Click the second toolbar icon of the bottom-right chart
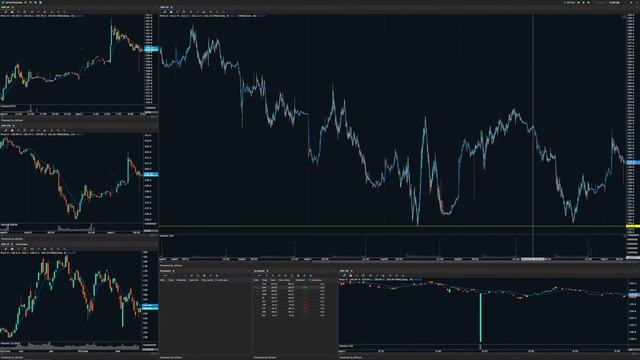Viewport: 640px width, 360px height. click(x=350, y=276)
